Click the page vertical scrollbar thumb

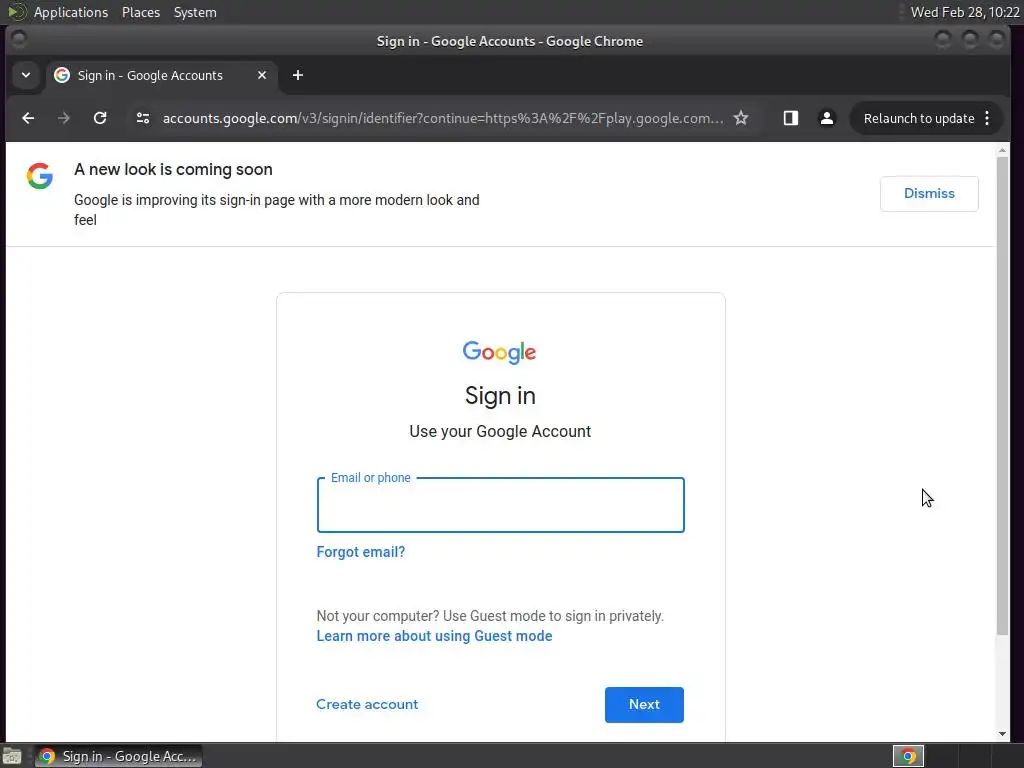(x=1002, y=396)
